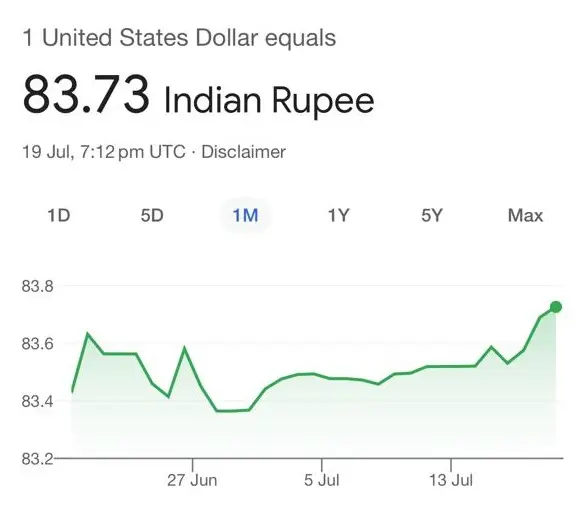This screenshot has height=507, width=576.
Task: Click the 83.6 y-axis label
Action: pos(37,344)
